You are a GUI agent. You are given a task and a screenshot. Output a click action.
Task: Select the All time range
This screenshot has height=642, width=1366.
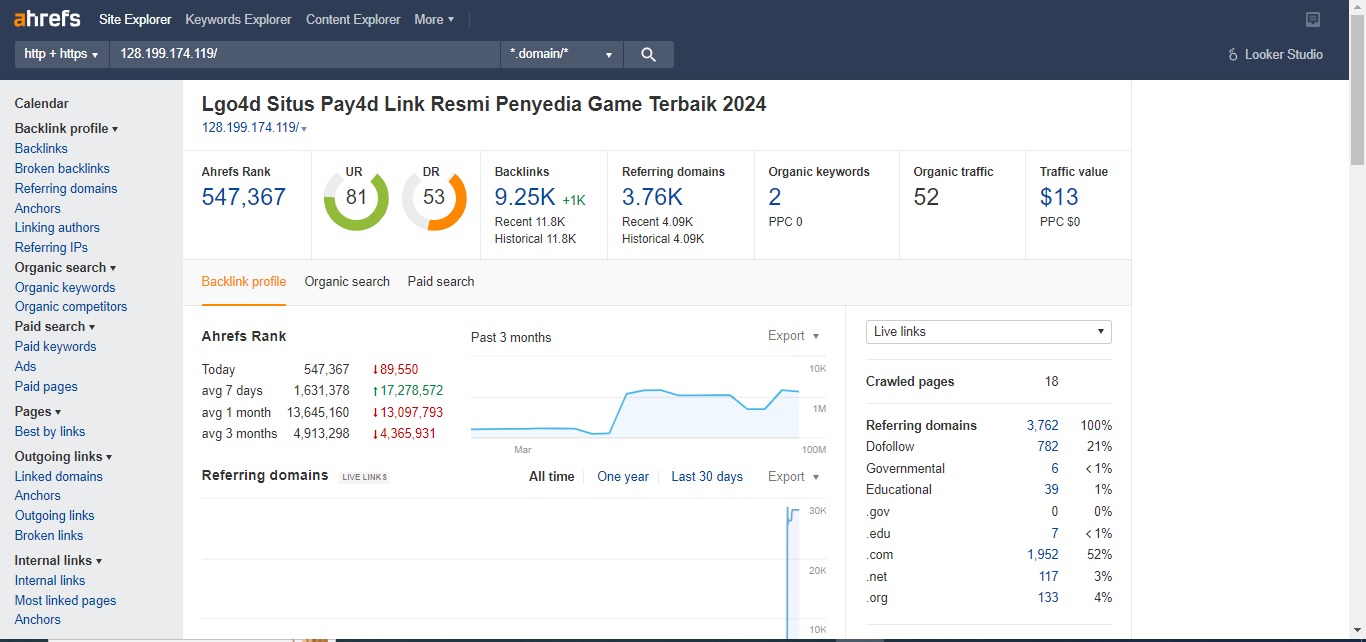[552, 477]
